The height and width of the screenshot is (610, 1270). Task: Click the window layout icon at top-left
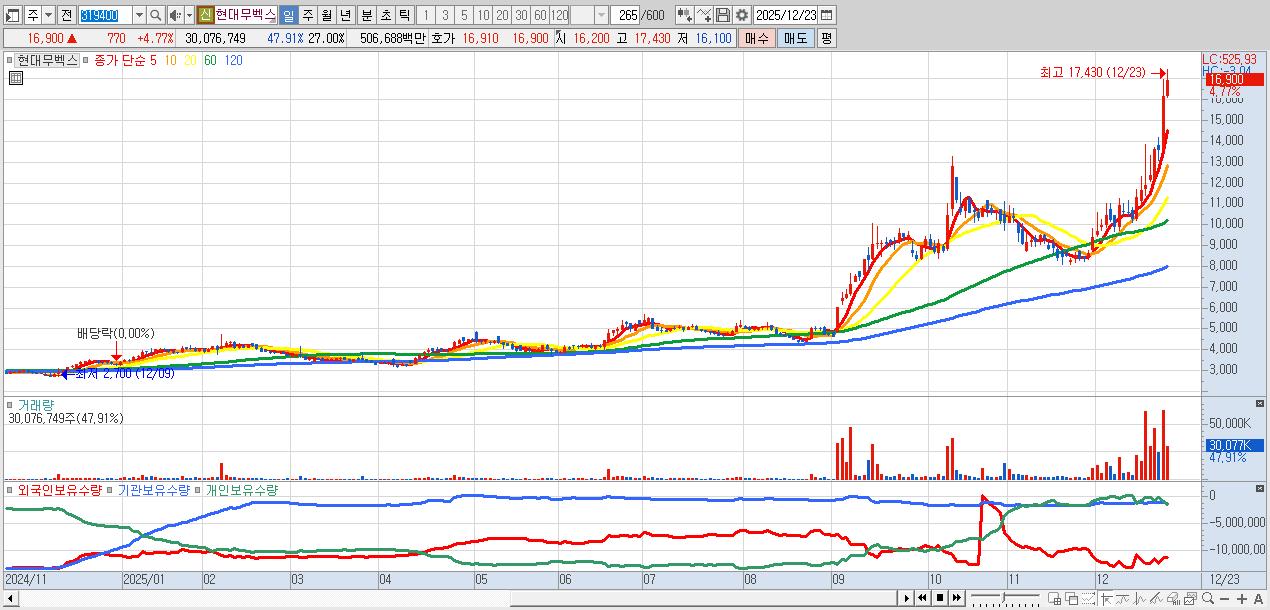click(x=13, y=15)
